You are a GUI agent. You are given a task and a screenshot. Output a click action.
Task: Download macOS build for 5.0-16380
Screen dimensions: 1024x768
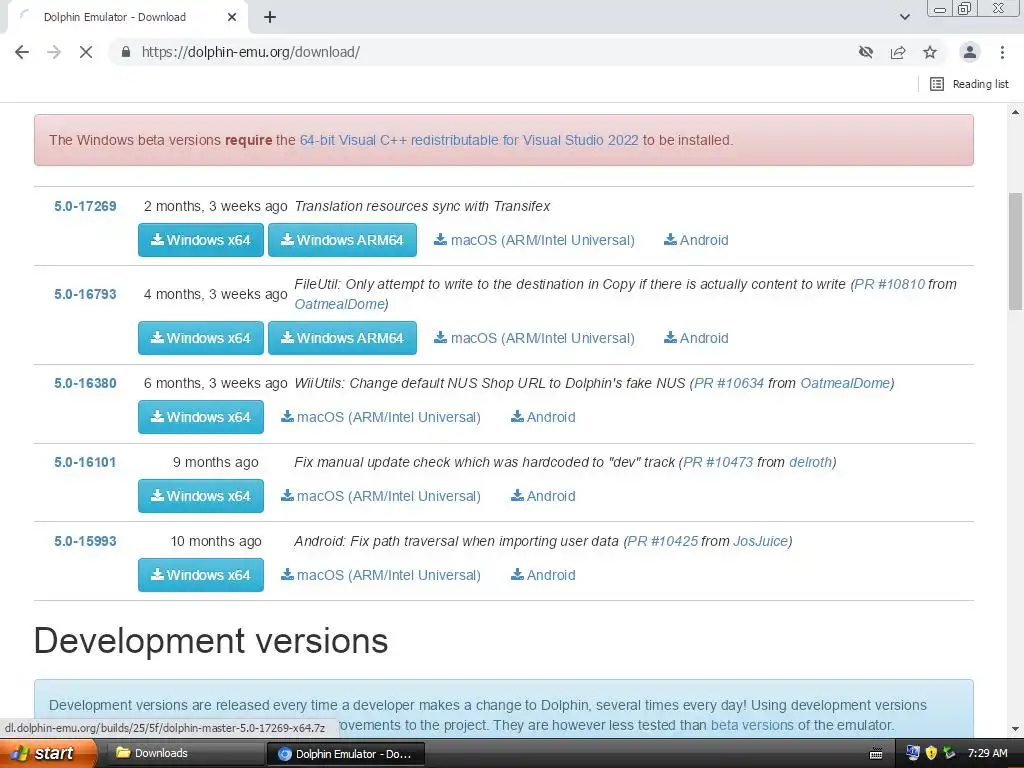[381, 417]
